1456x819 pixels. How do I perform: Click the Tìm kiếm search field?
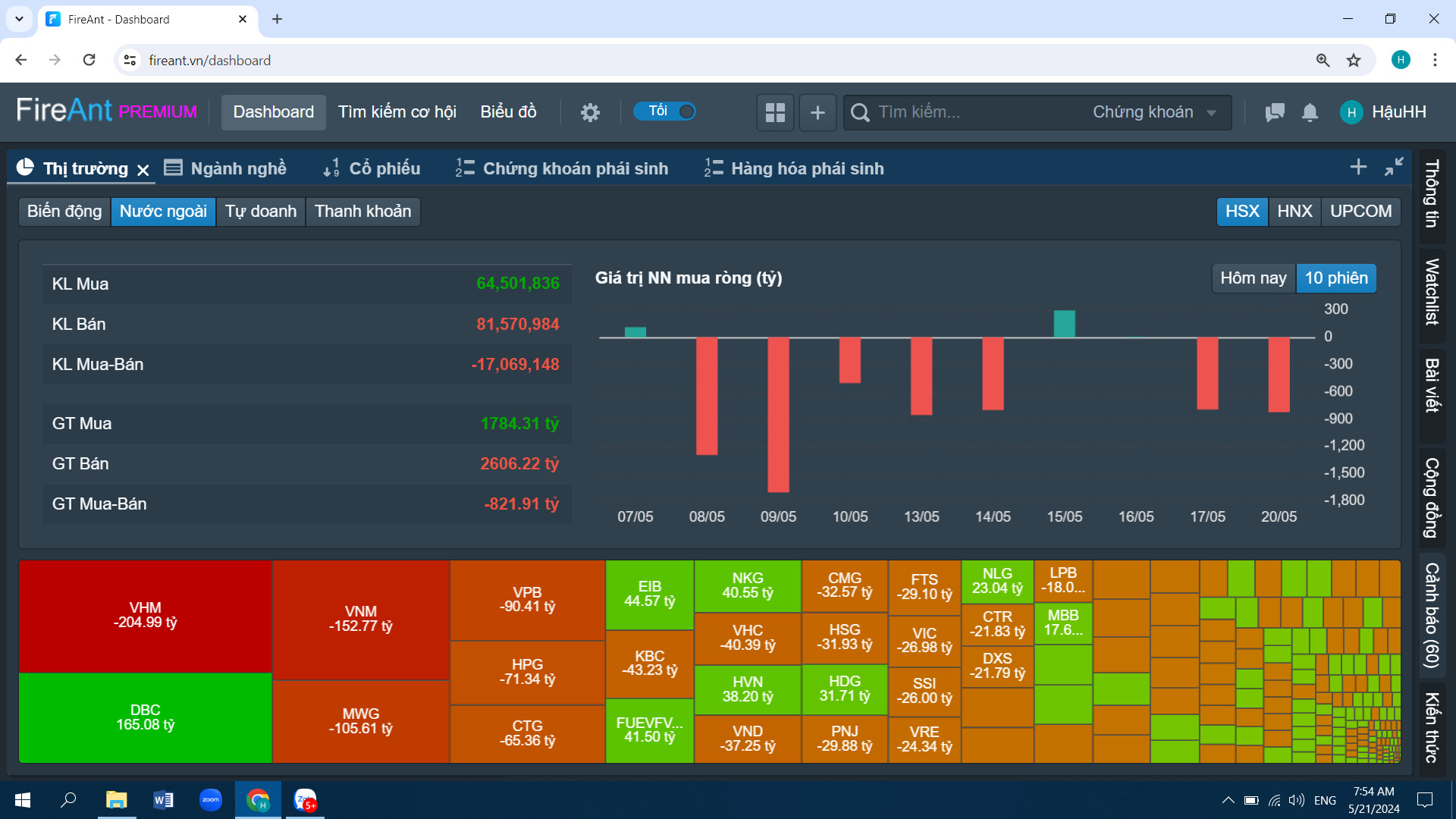click(x=971, y=112)
